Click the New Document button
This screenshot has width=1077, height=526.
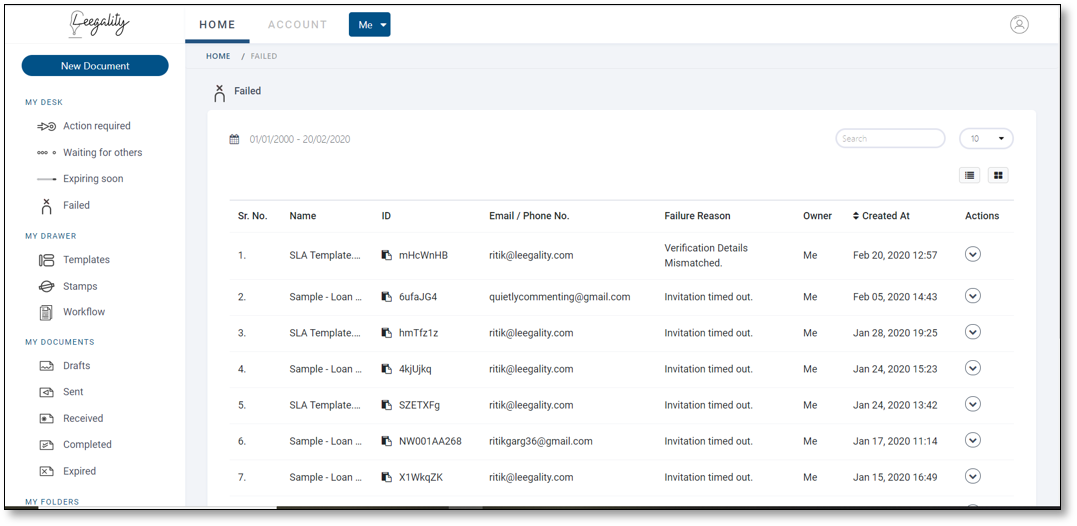point(95,66)
